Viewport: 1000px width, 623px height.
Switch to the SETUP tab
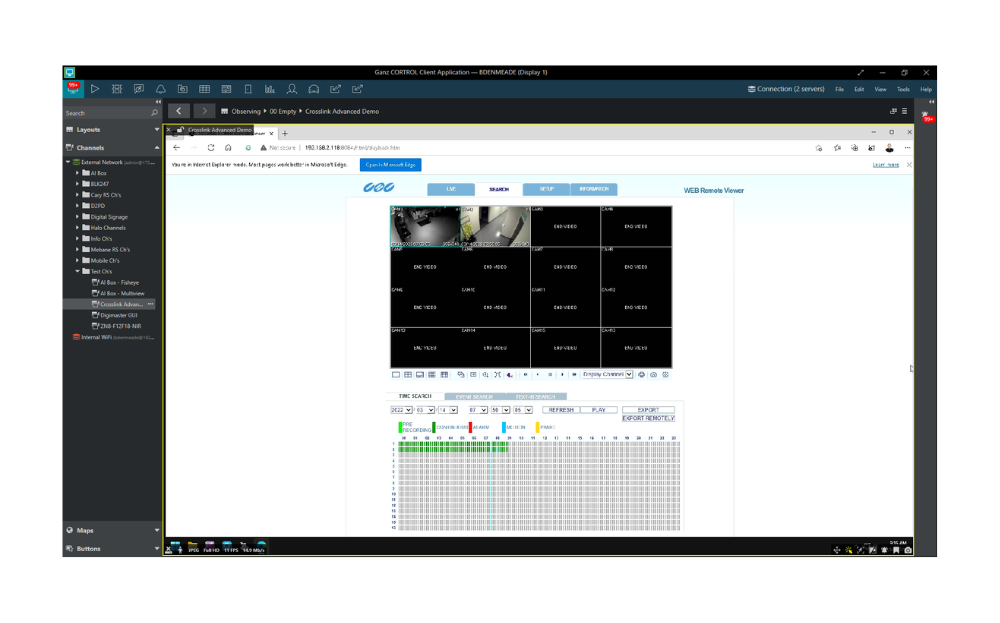[x=547, y=189]
